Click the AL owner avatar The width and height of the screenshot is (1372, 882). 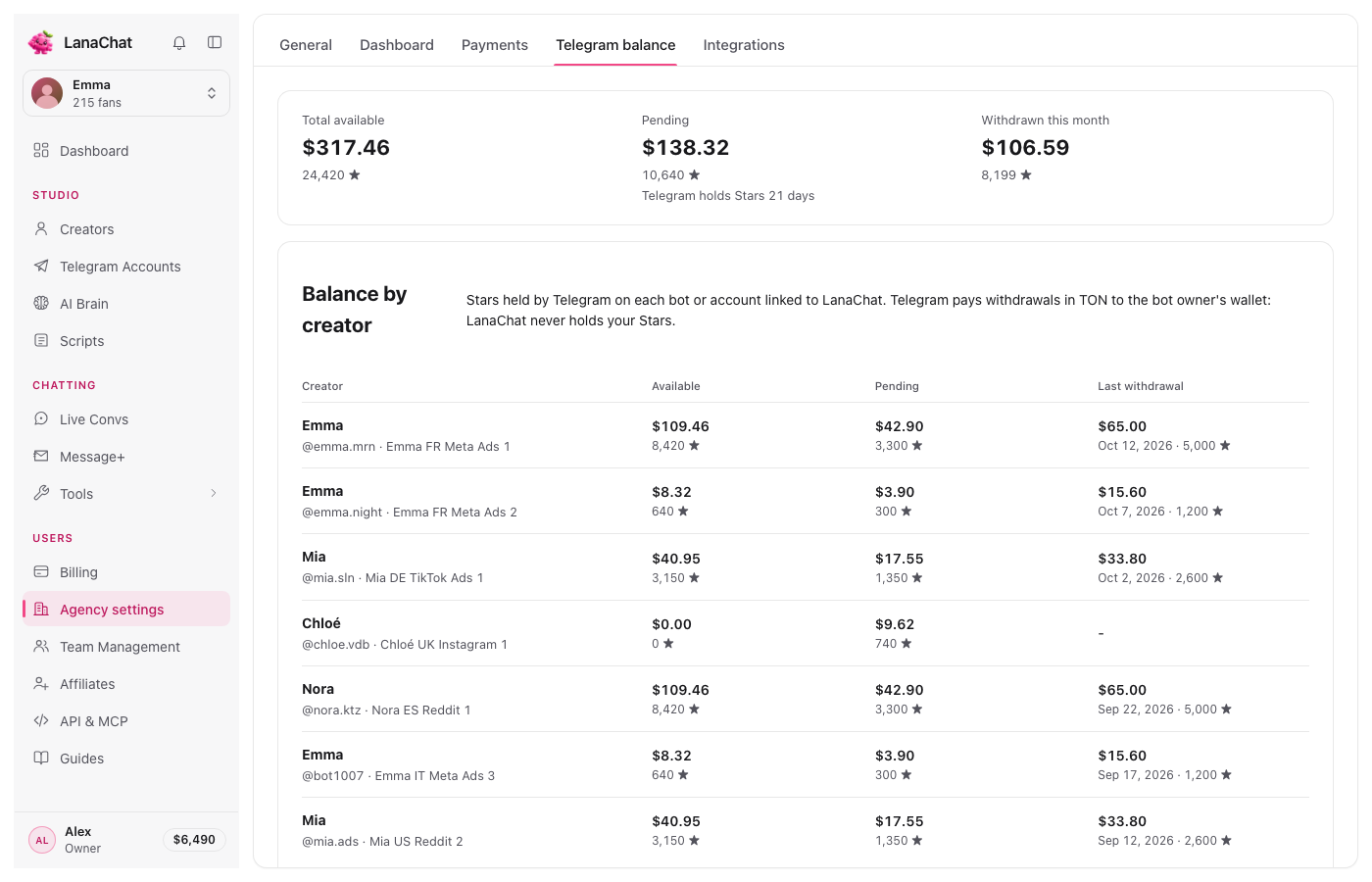[x=42, y=840]
